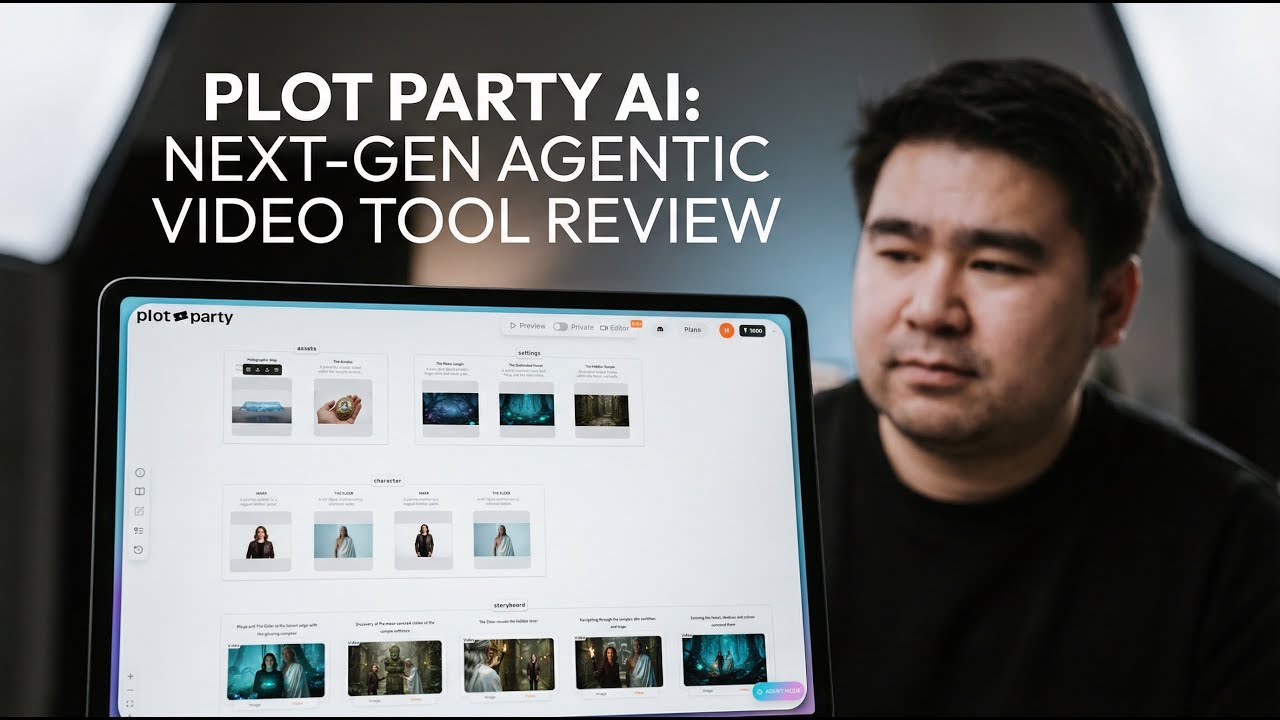1280x720 pixels.
Task: Select Video tab under moss statue shot
Action: click(x=417, y=701)
